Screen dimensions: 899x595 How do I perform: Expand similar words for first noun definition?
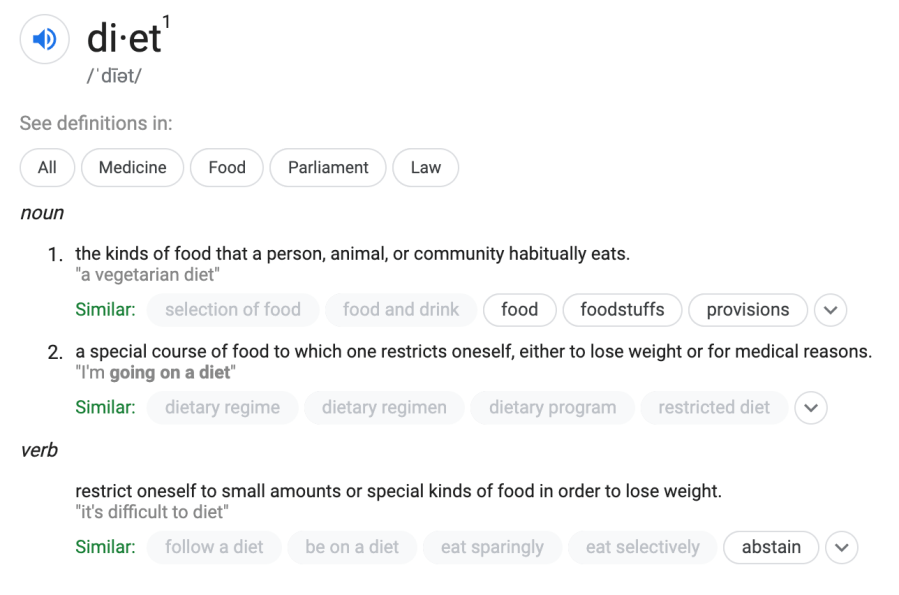click(830, 310)
